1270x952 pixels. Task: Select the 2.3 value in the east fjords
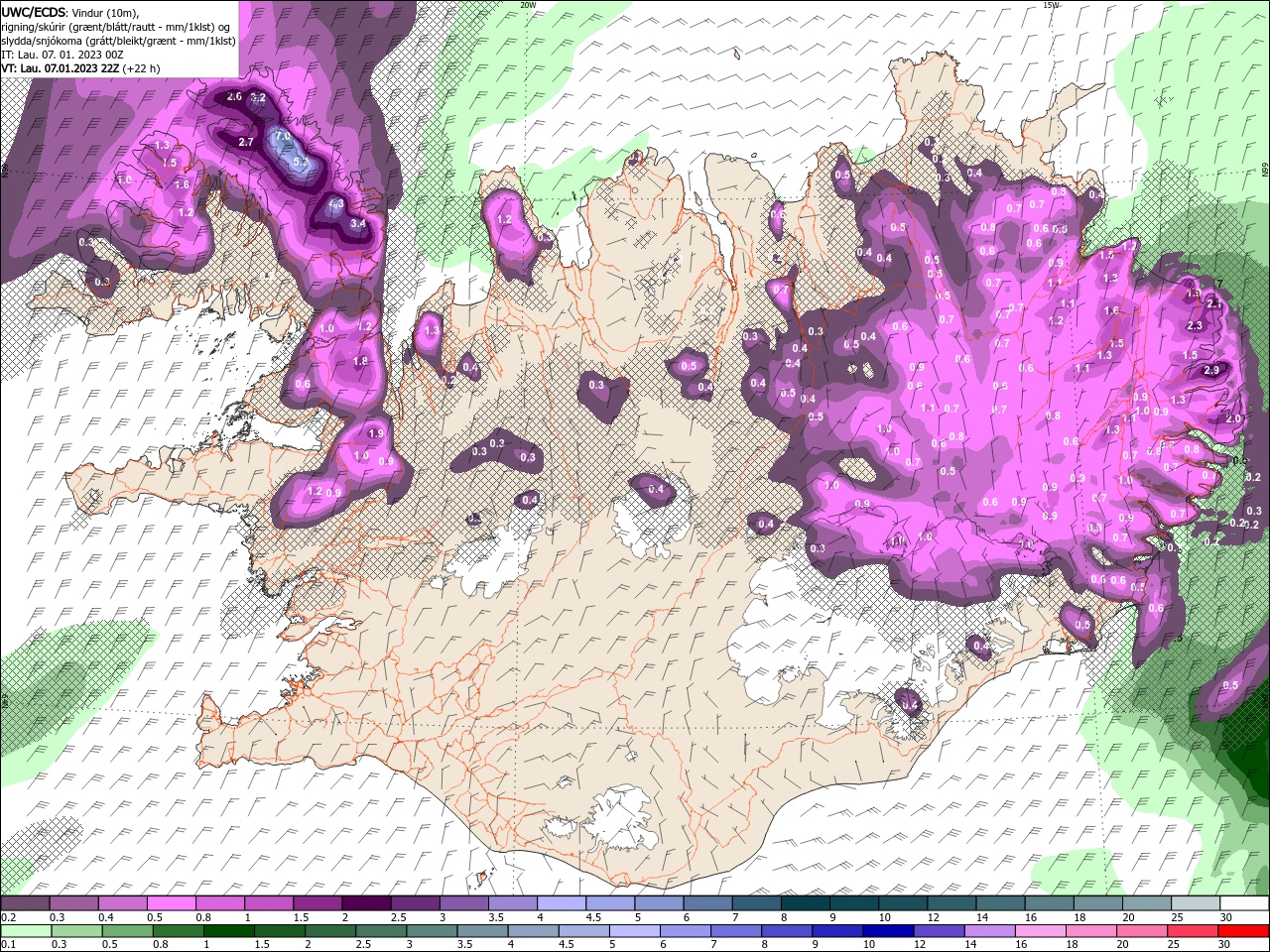point(1195,326)
